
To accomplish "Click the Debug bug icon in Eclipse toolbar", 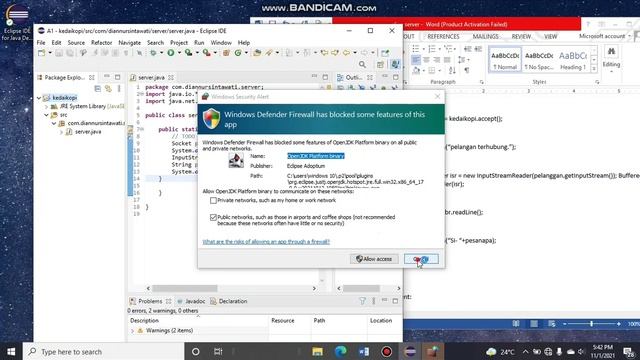I will pyautogui.click(x=153, y=53).
